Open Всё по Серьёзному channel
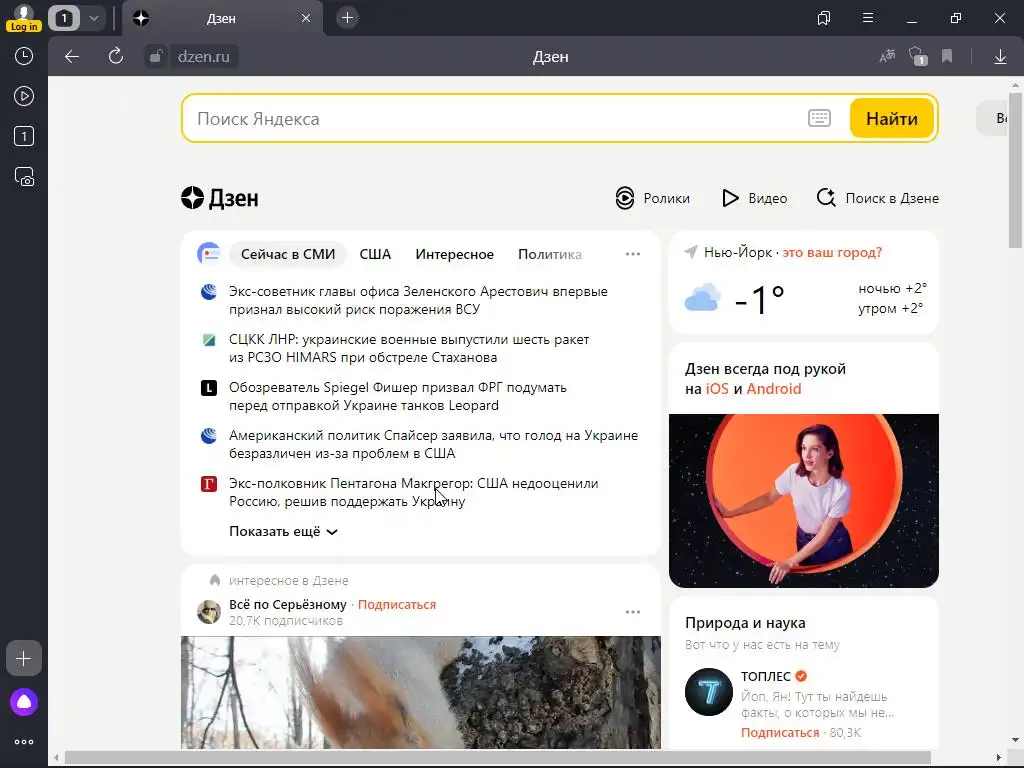 pyautogui.click(x=287, y=605)
